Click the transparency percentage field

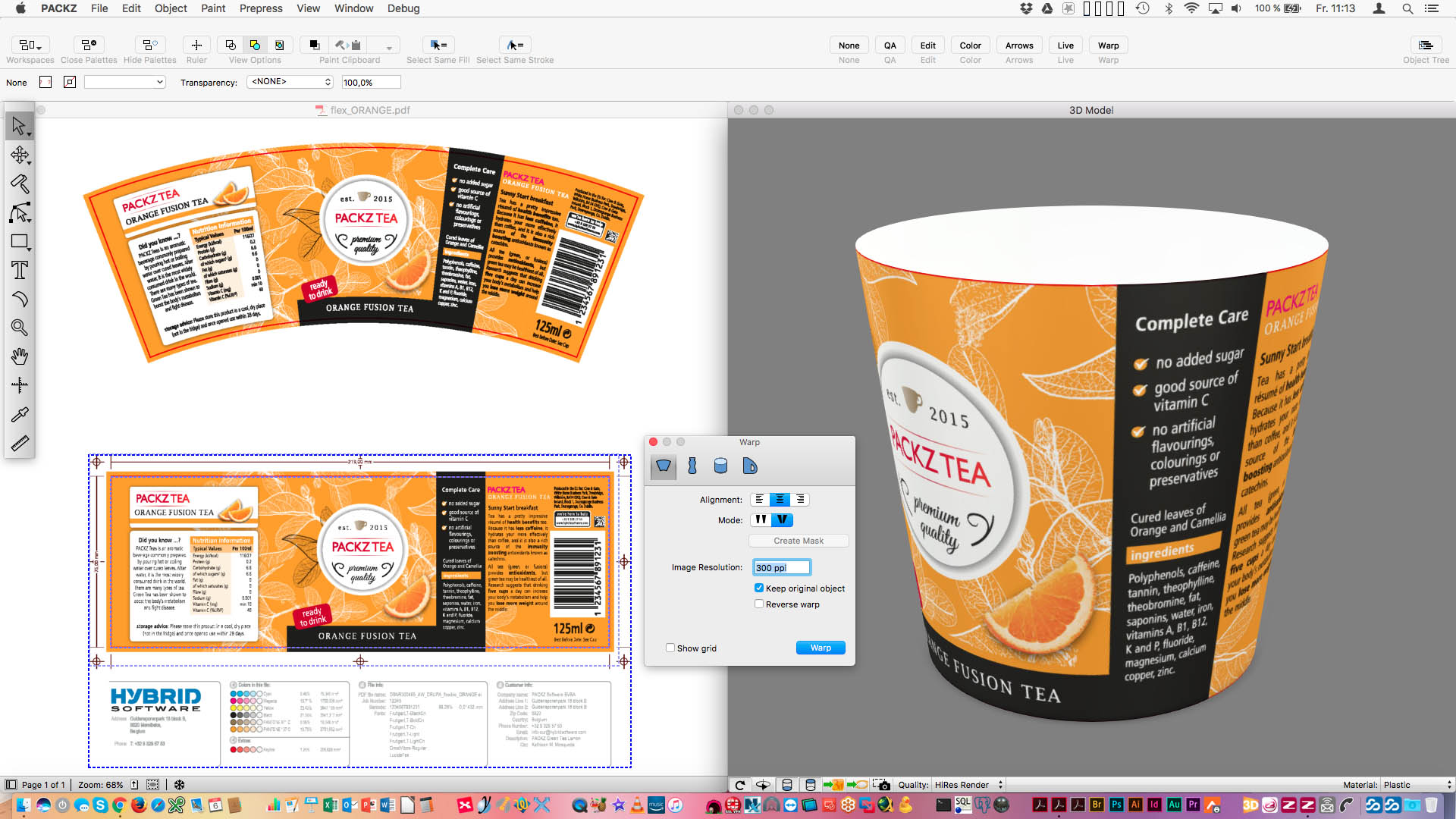click(371, 82)
